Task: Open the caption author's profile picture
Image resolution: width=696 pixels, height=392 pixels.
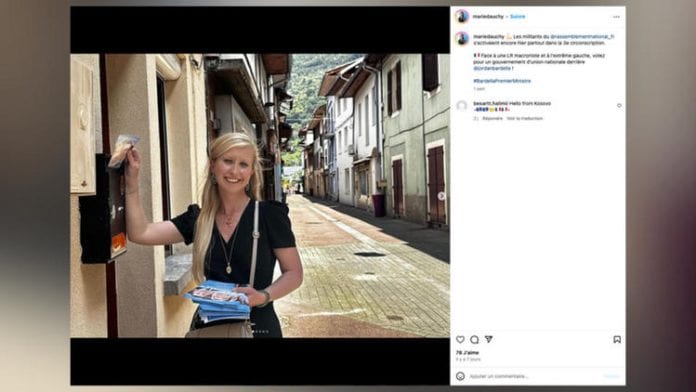Action: 462,39
